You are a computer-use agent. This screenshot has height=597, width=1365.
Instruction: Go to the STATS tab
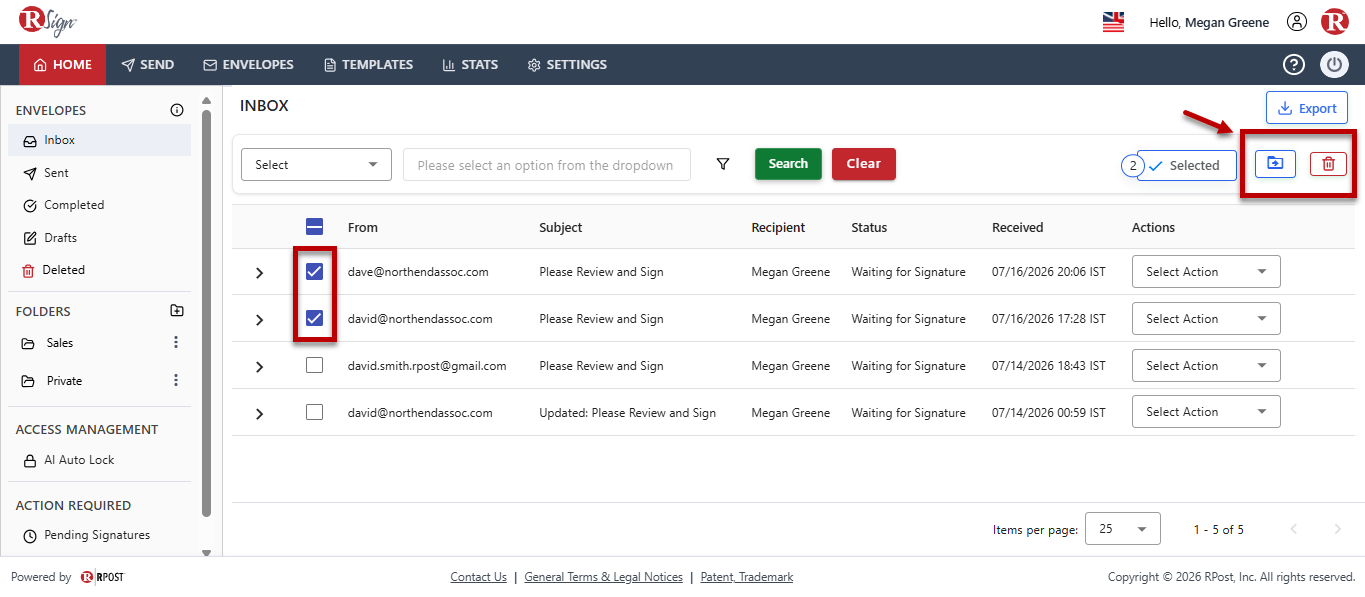click(470, 65)
